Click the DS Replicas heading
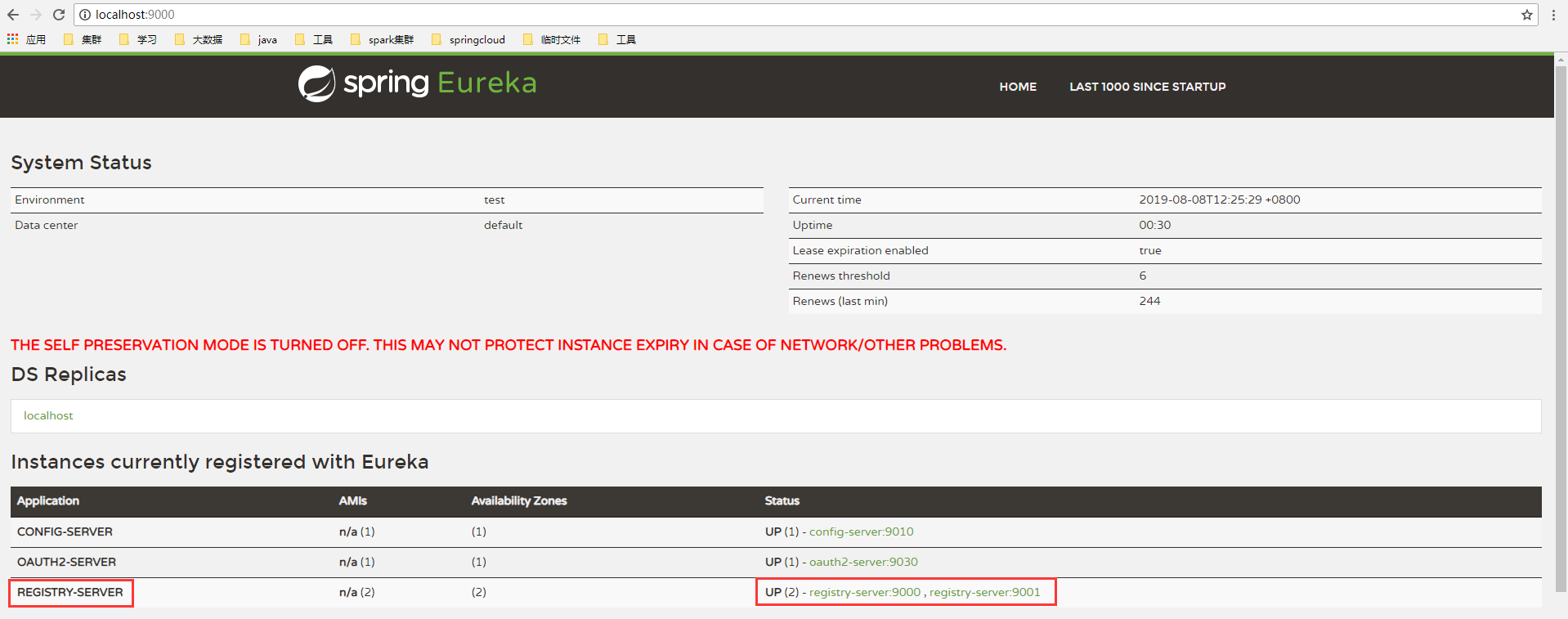 coord(69,375)
